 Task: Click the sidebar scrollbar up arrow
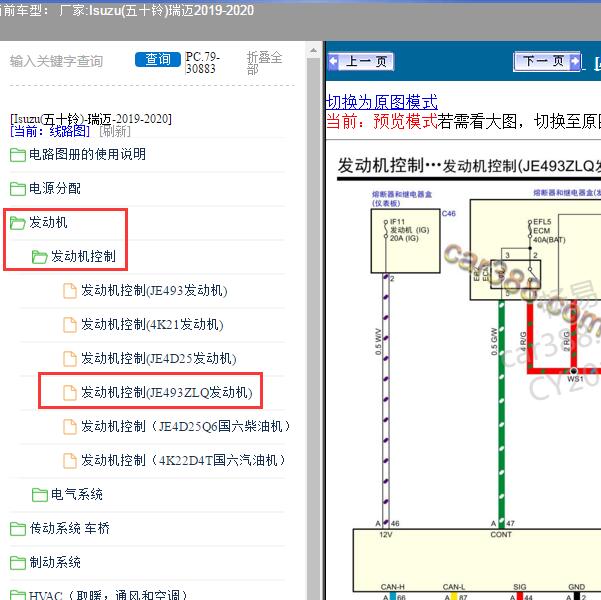(x=314, y=51)
